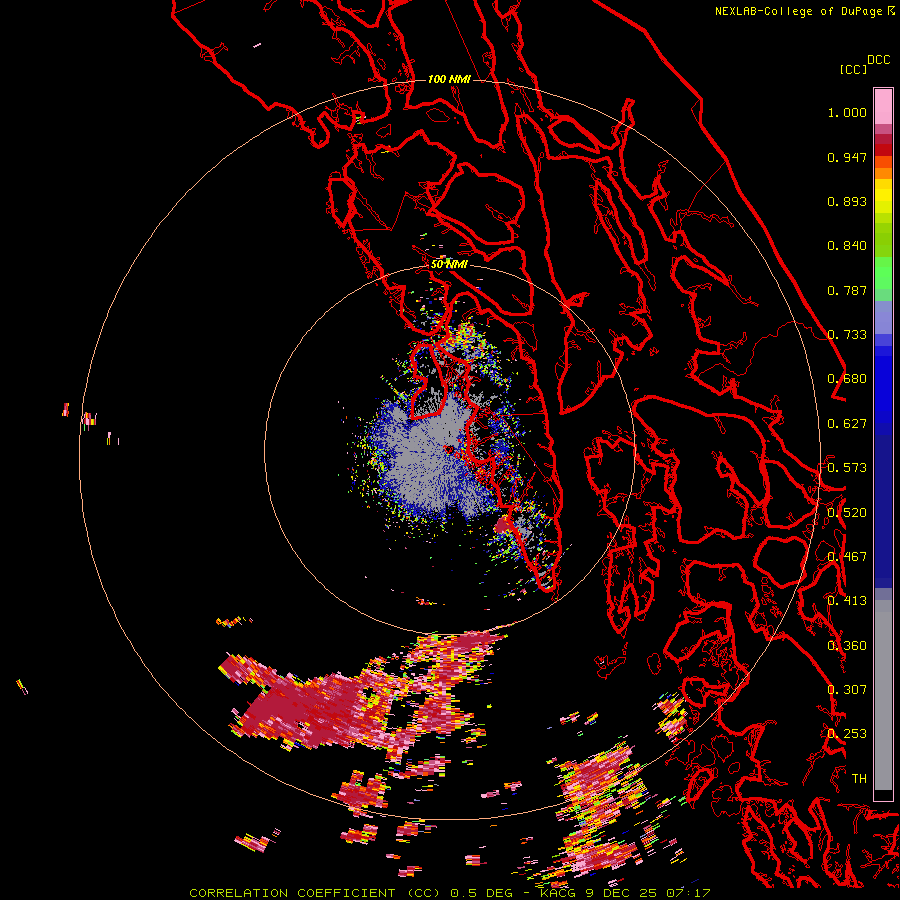900x900 pixels.
Task: Click the TH threshold label
Action: 859,779
